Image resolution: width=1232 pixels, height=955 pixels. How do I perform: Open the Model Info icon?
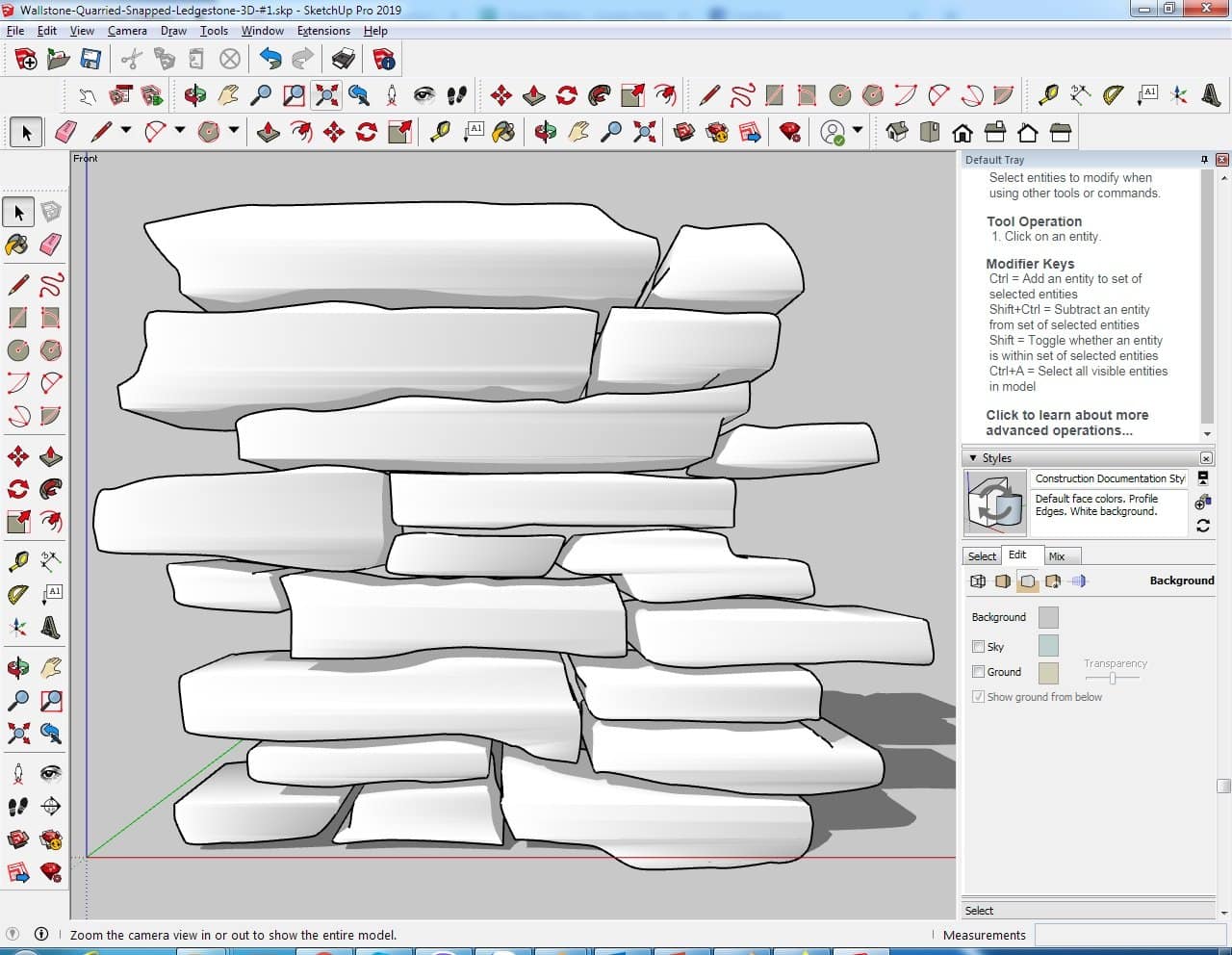(x=383, y=60)
